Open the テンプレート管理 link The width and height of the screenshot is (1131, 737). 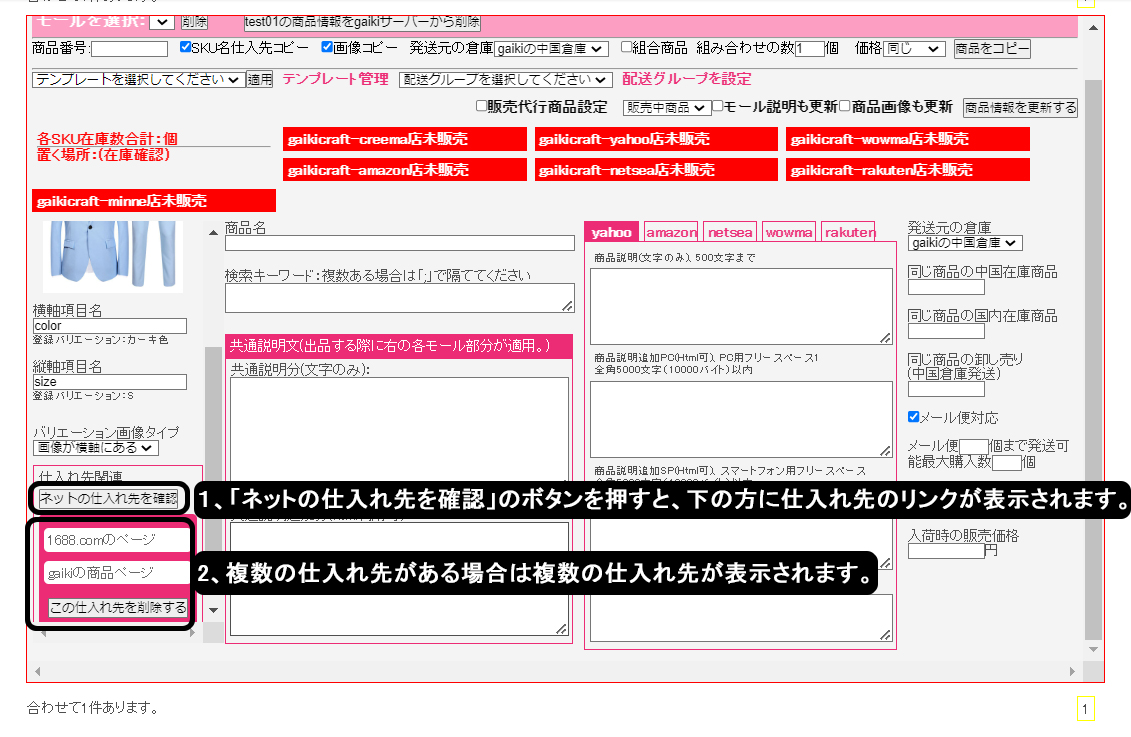(x=335, y=79)
